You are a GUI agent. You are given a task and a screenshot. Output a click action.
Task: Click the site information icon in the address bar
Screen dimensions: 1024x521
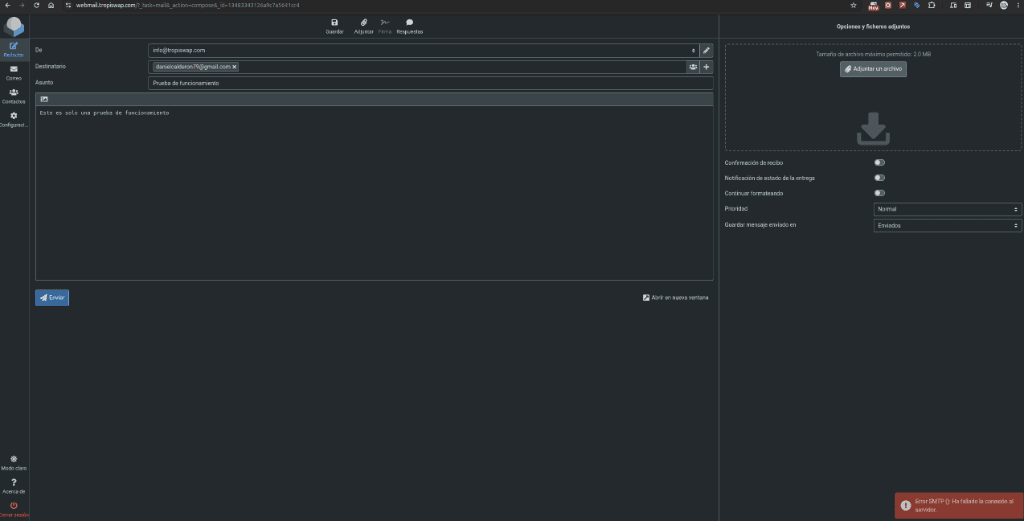69,5
